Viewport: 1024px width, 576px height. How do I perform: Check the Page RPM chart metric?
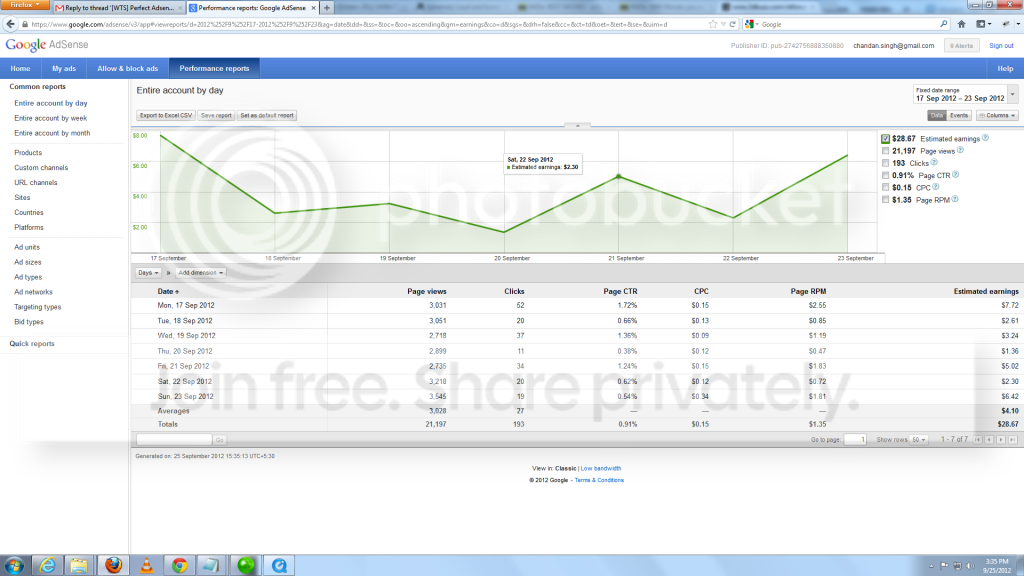[x=886, y=200]
